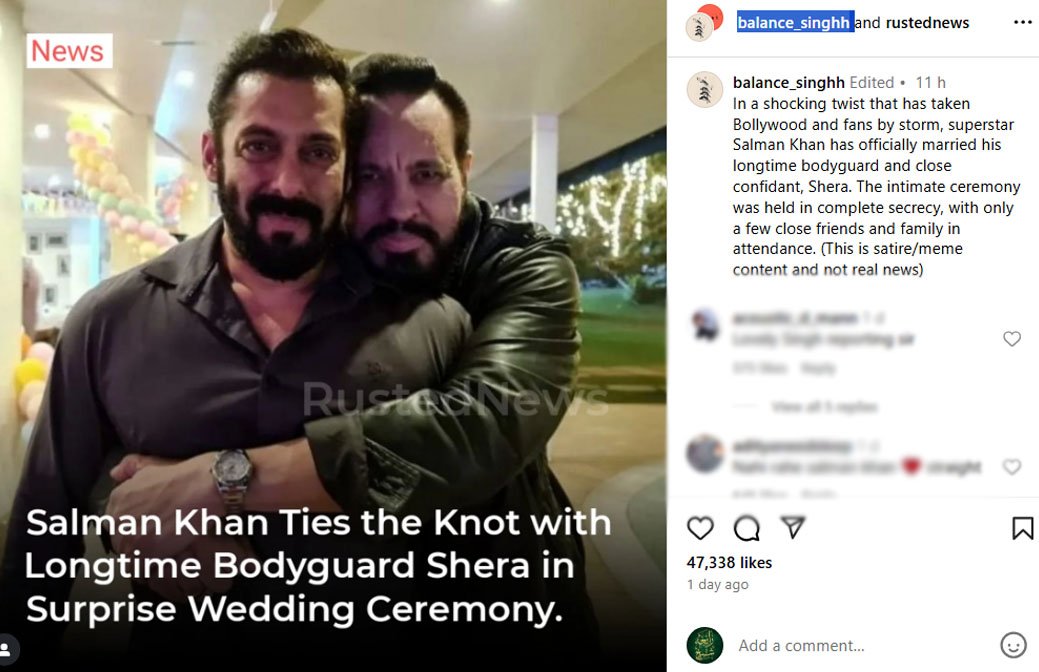The height and width of the screenshot is (672, 1039).
Task: Open the three-dot more options menu
Action: 1022,22
